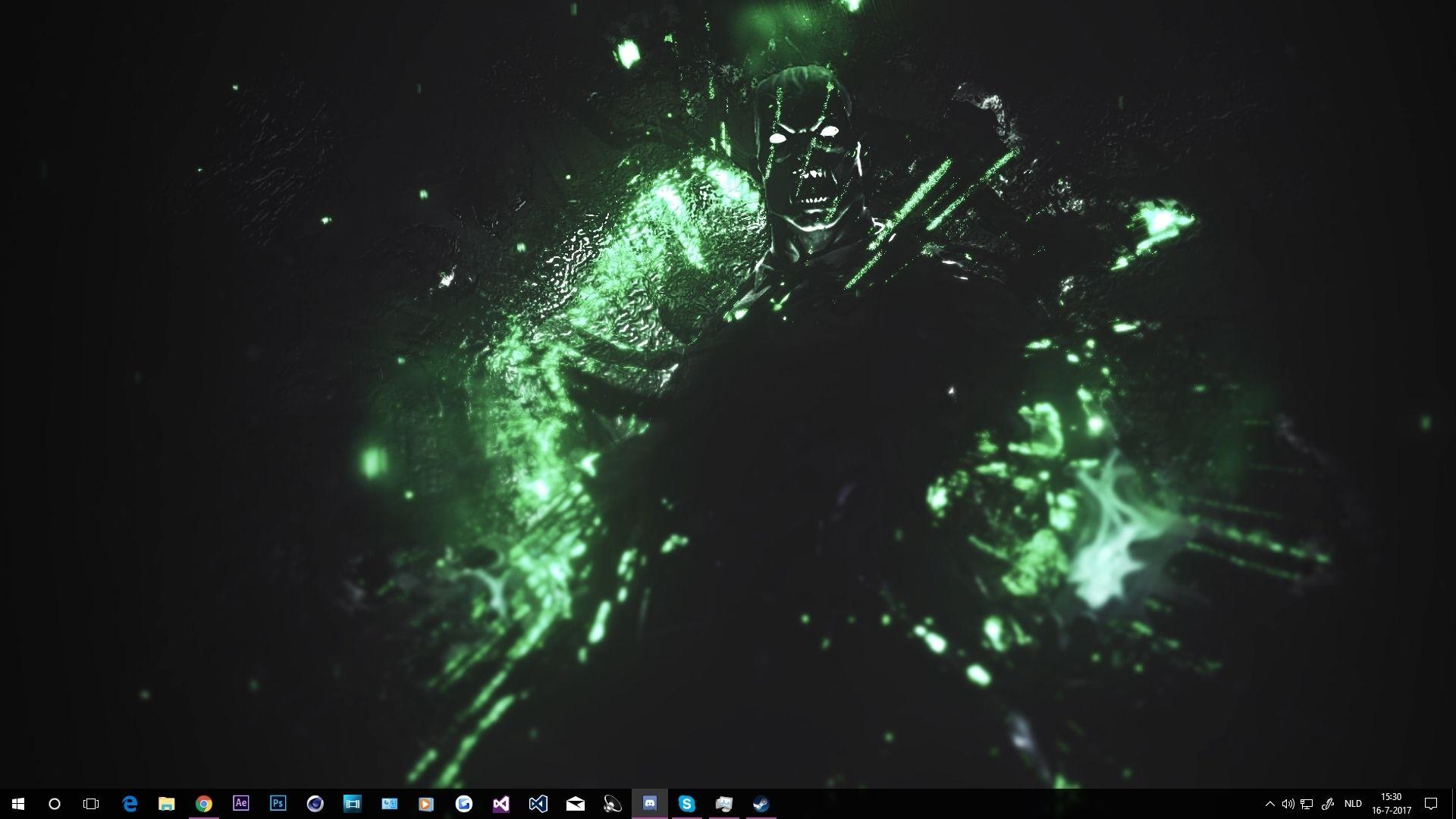Open Steam from the taskbar

pos(761,804)
